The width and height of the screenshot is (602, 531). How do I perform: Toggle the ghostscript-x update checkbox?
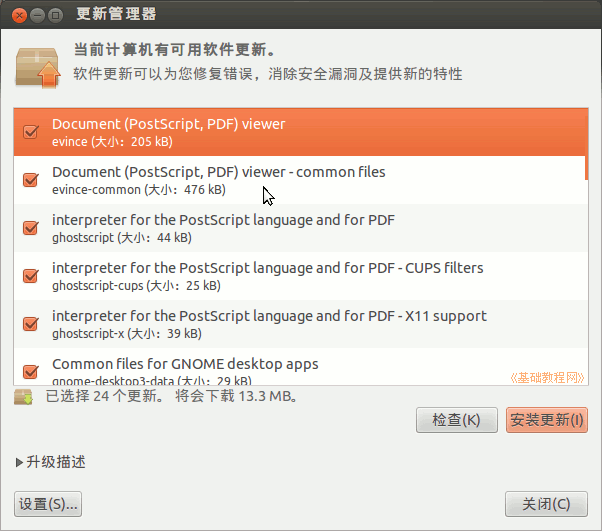point(30,324)
